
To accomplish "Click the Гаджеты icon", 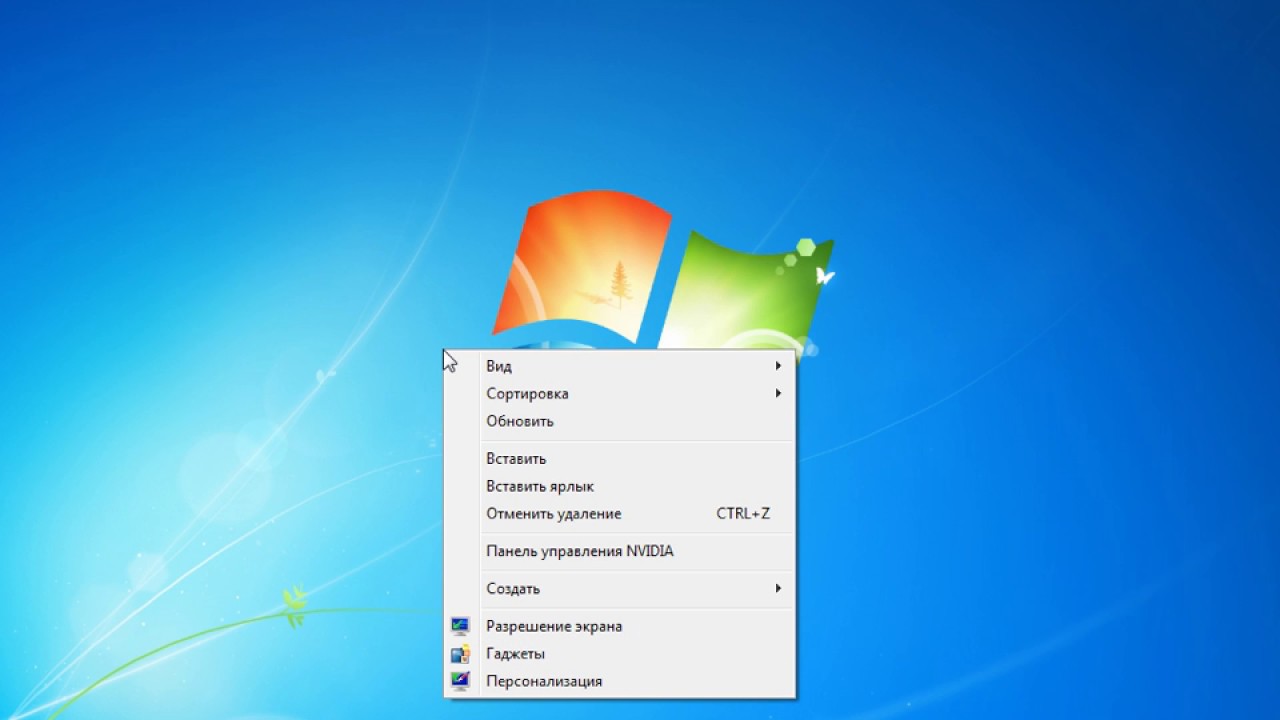I will coord(460,654).
